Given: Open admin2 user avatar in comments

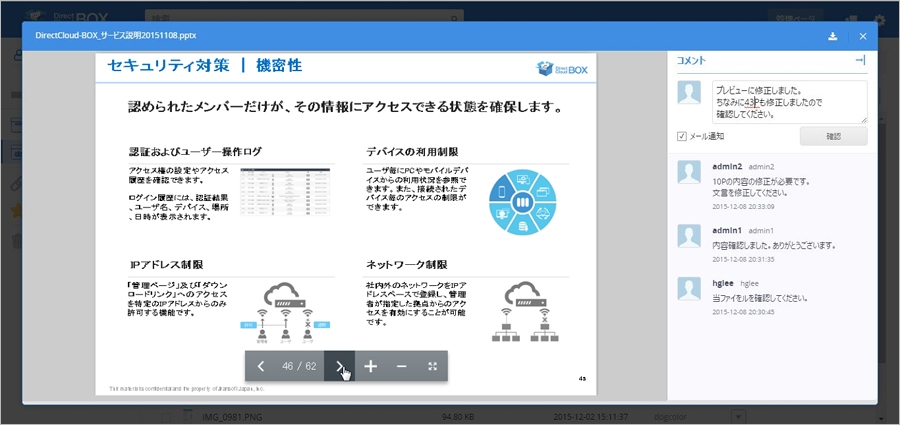Looking at the screenshot, I should 689,172.
